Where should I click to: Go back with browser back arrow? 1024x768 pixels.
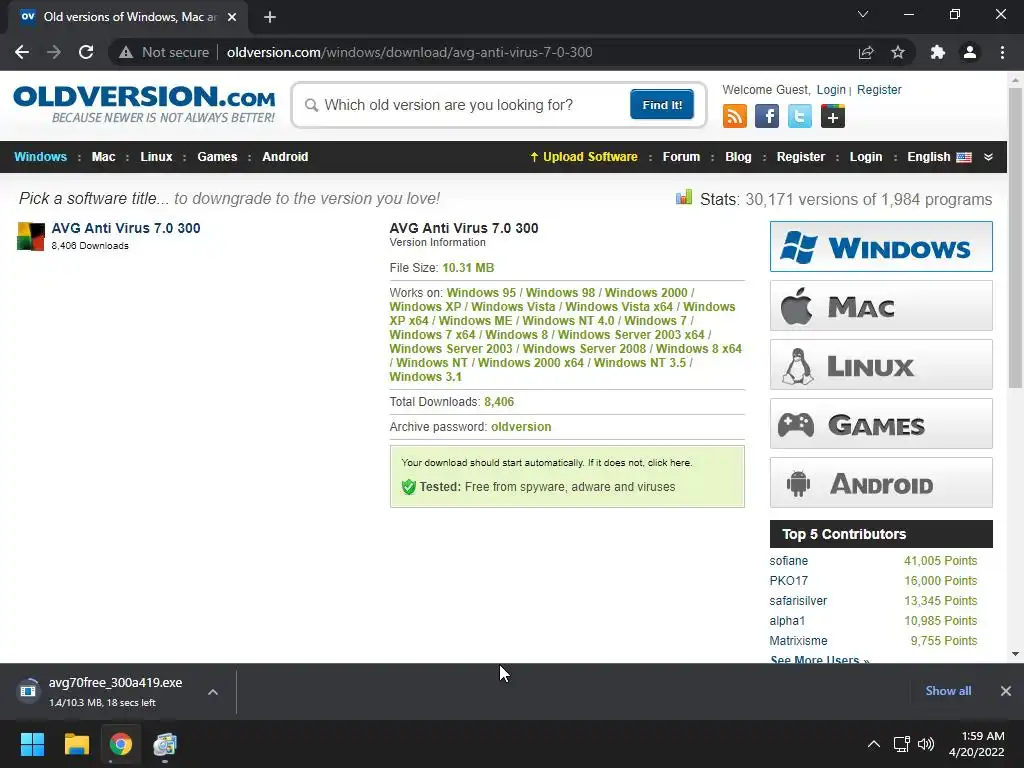tap(22, 52)
